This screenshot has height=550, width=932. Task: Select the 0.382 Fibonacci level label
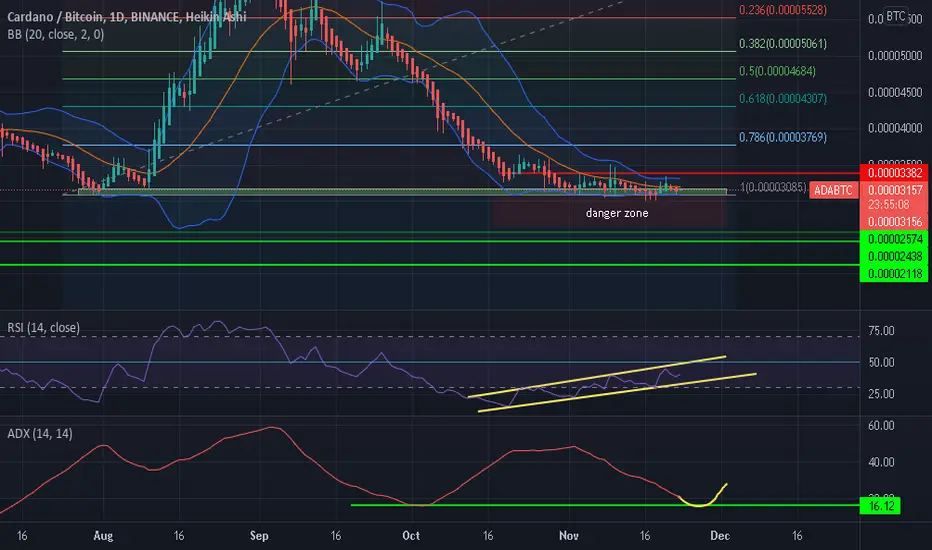782,43
